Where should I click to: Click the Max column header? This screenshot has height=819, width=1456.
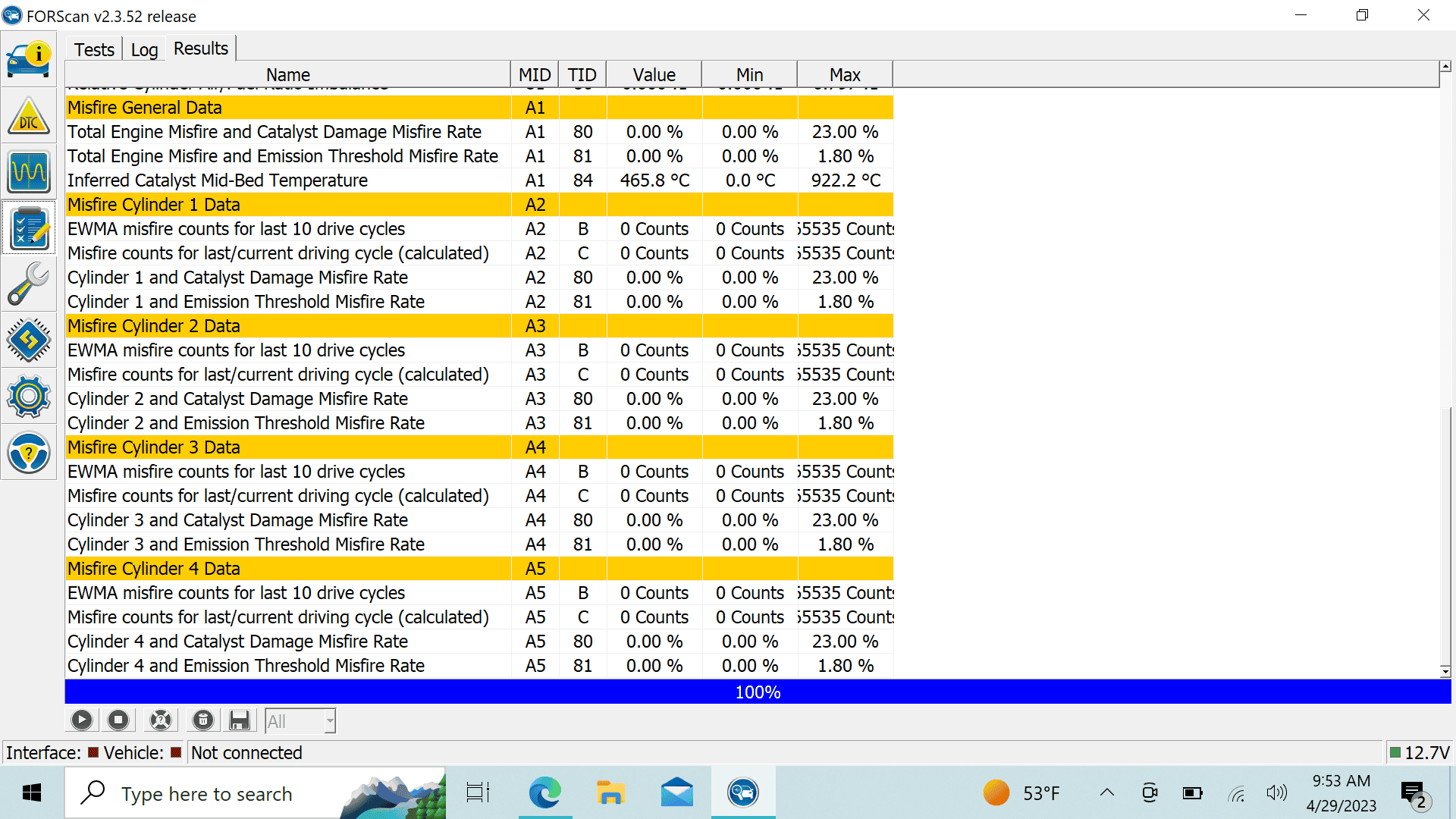pyautogui.click(x=846, y=74)
